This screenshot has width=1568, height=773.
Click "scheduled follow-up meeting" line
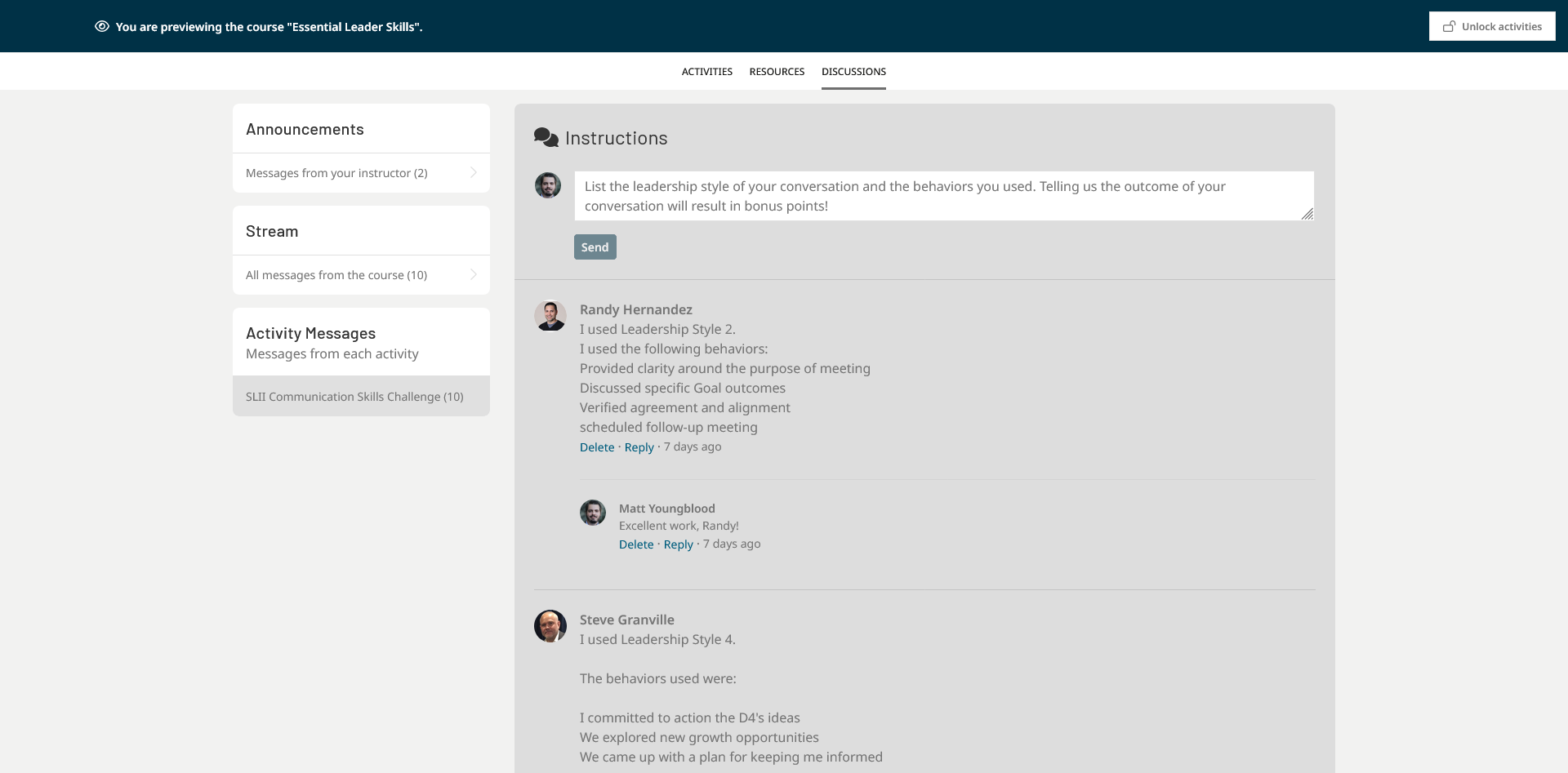coord(669,427)
